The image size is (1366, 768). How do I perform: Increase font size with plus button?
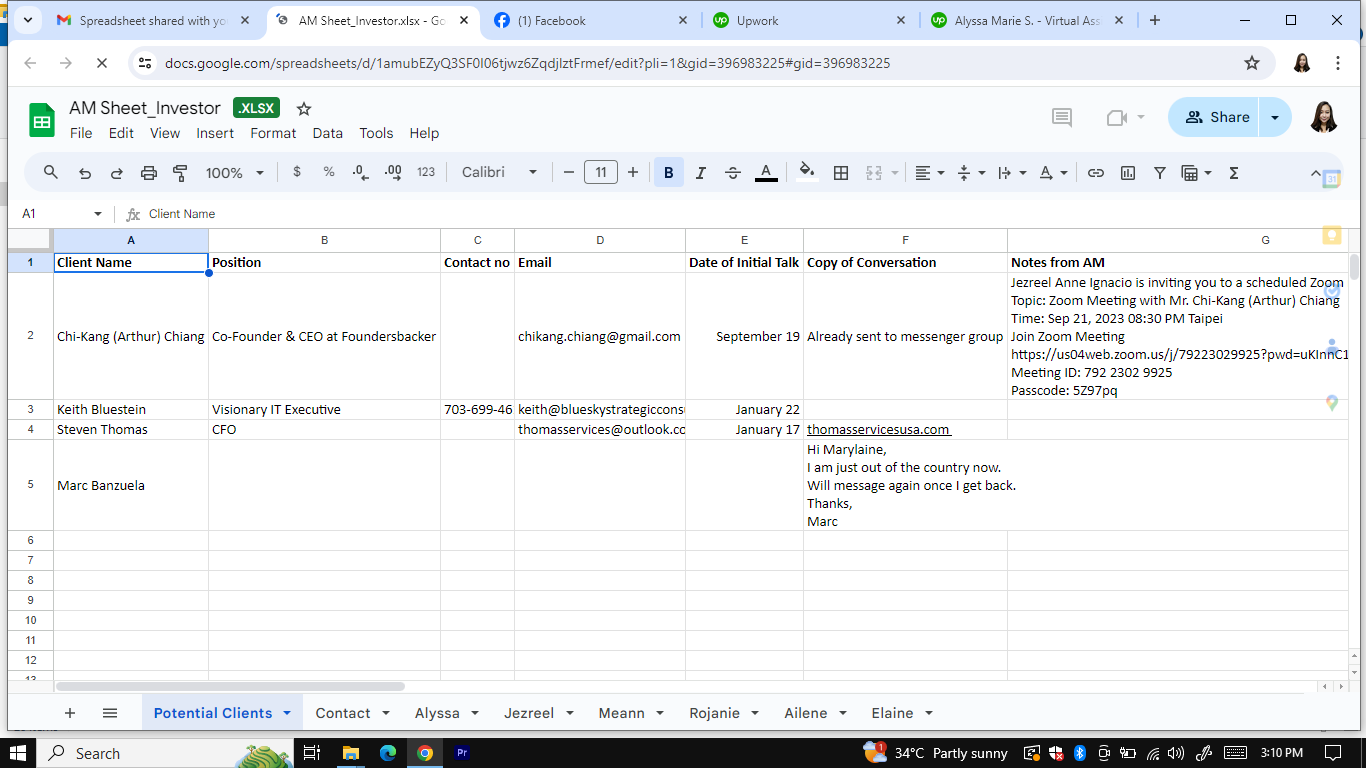(x=633, y=172)
